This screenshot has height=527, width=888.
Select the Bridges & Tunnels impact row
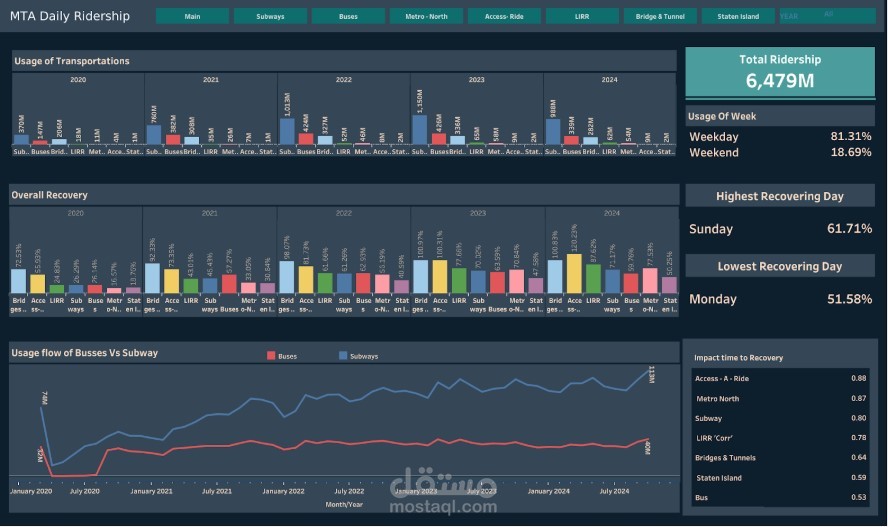tap(780, 457)
